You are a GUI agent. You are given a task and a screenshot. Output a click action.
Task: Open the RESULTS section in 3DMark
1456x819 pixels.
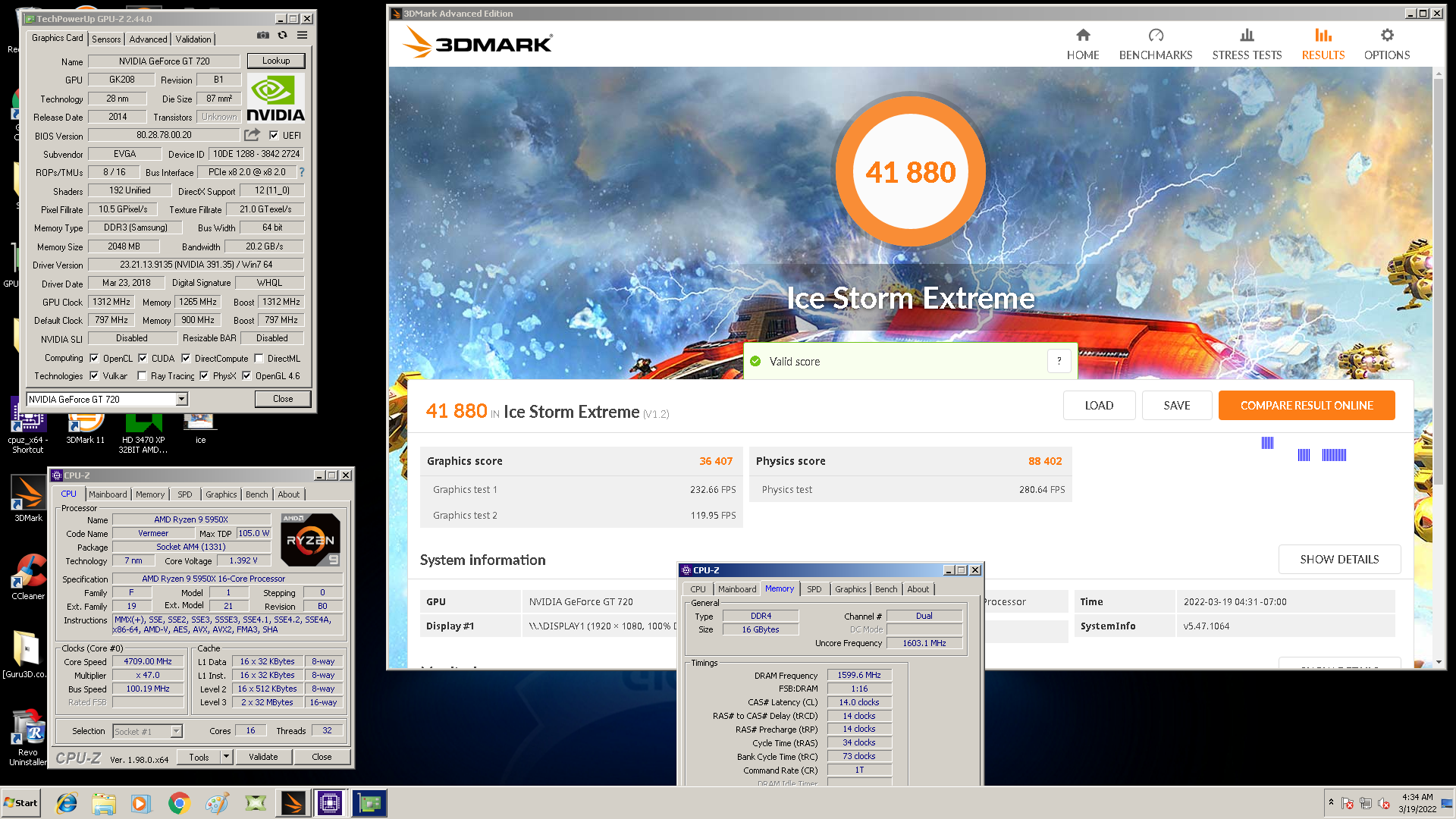click(x=1323, y=45)
